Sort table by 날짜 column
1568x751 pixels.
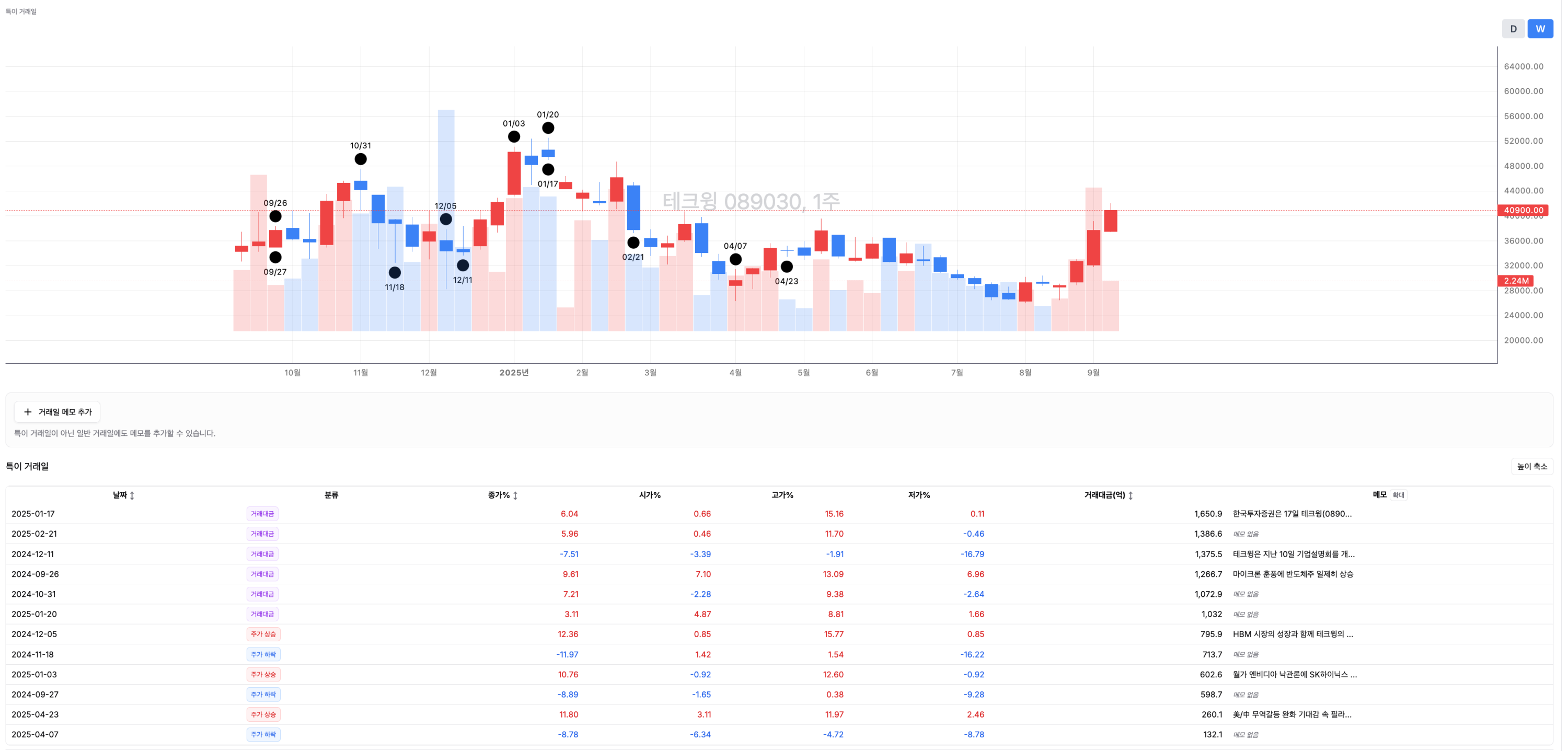pyautogui.click(x=123, y=495)
